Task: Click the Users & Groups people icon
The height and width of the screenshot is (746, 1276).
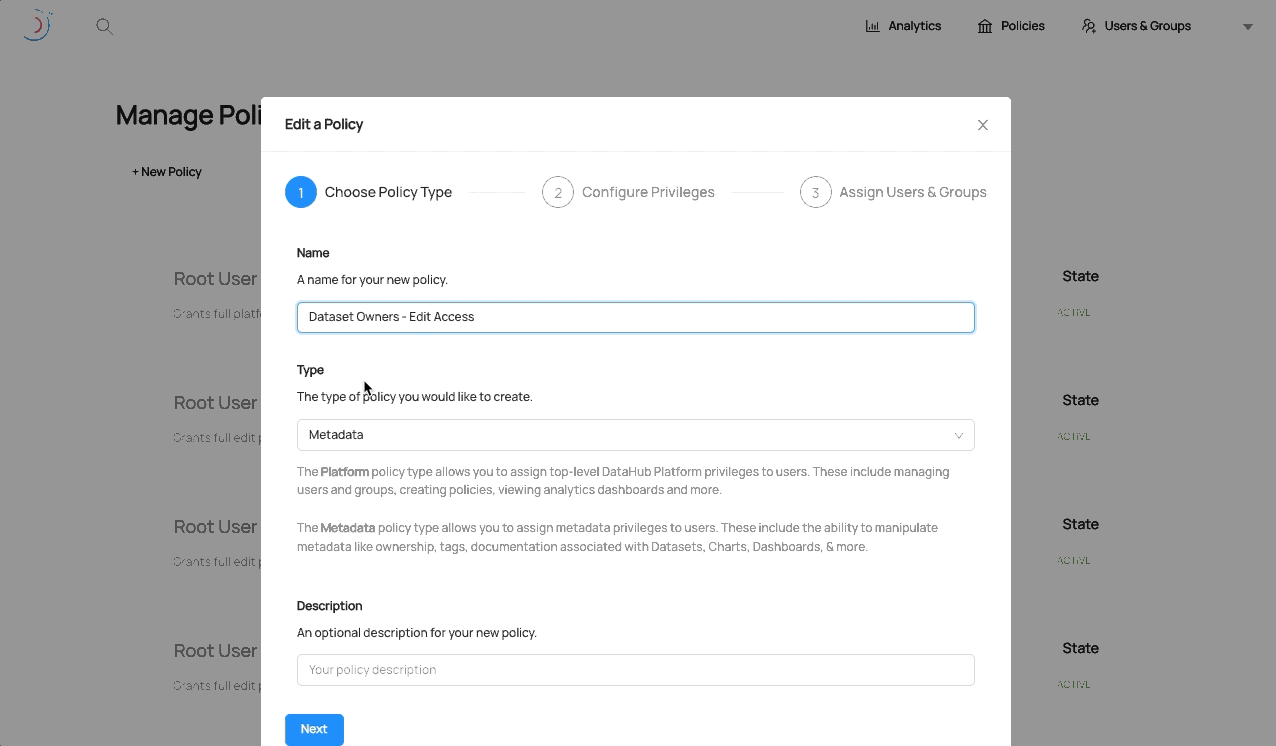Action: [x=1089, y=26]
